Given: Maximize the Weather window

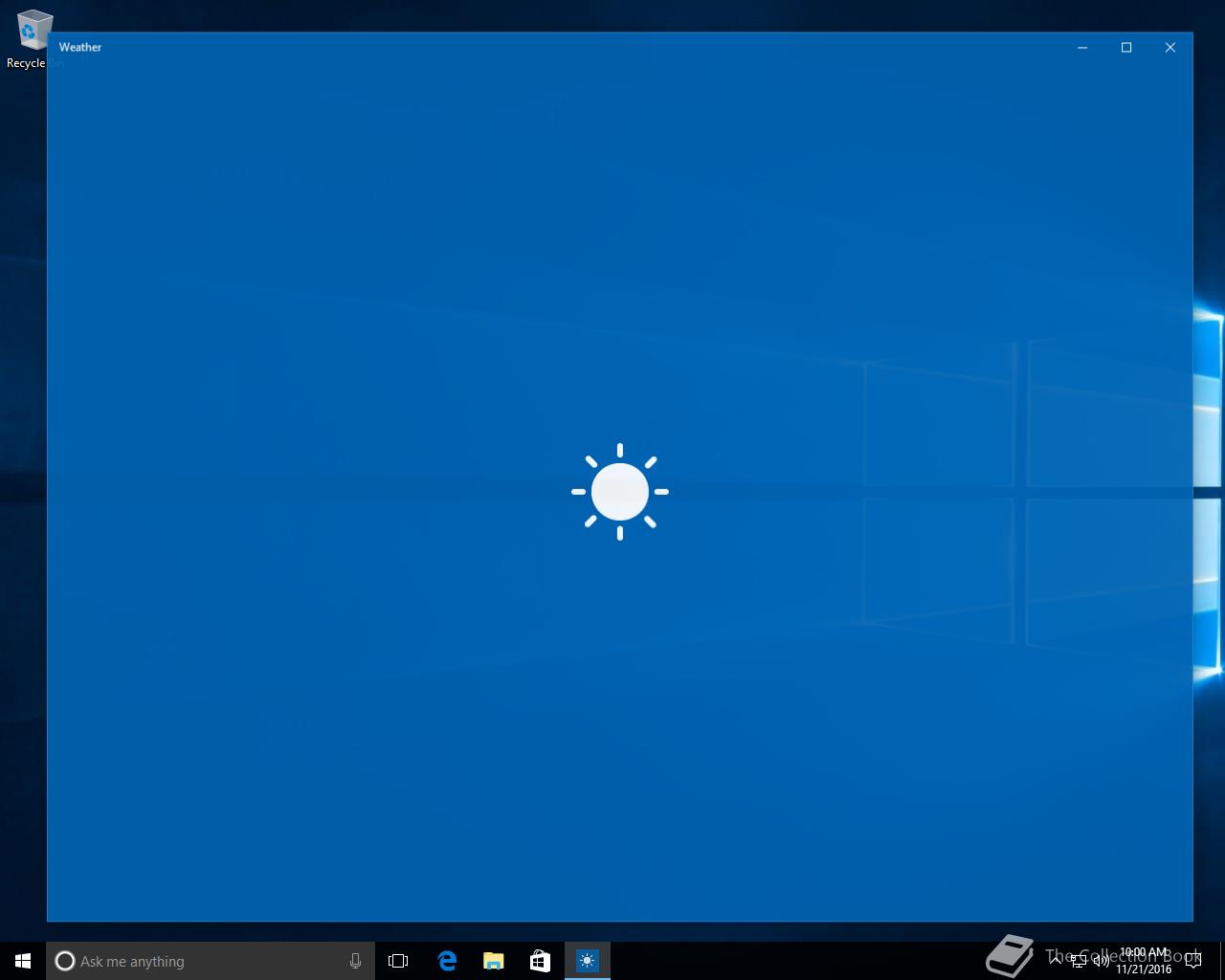Looking at the screenshot, I should pos(1126,47).
